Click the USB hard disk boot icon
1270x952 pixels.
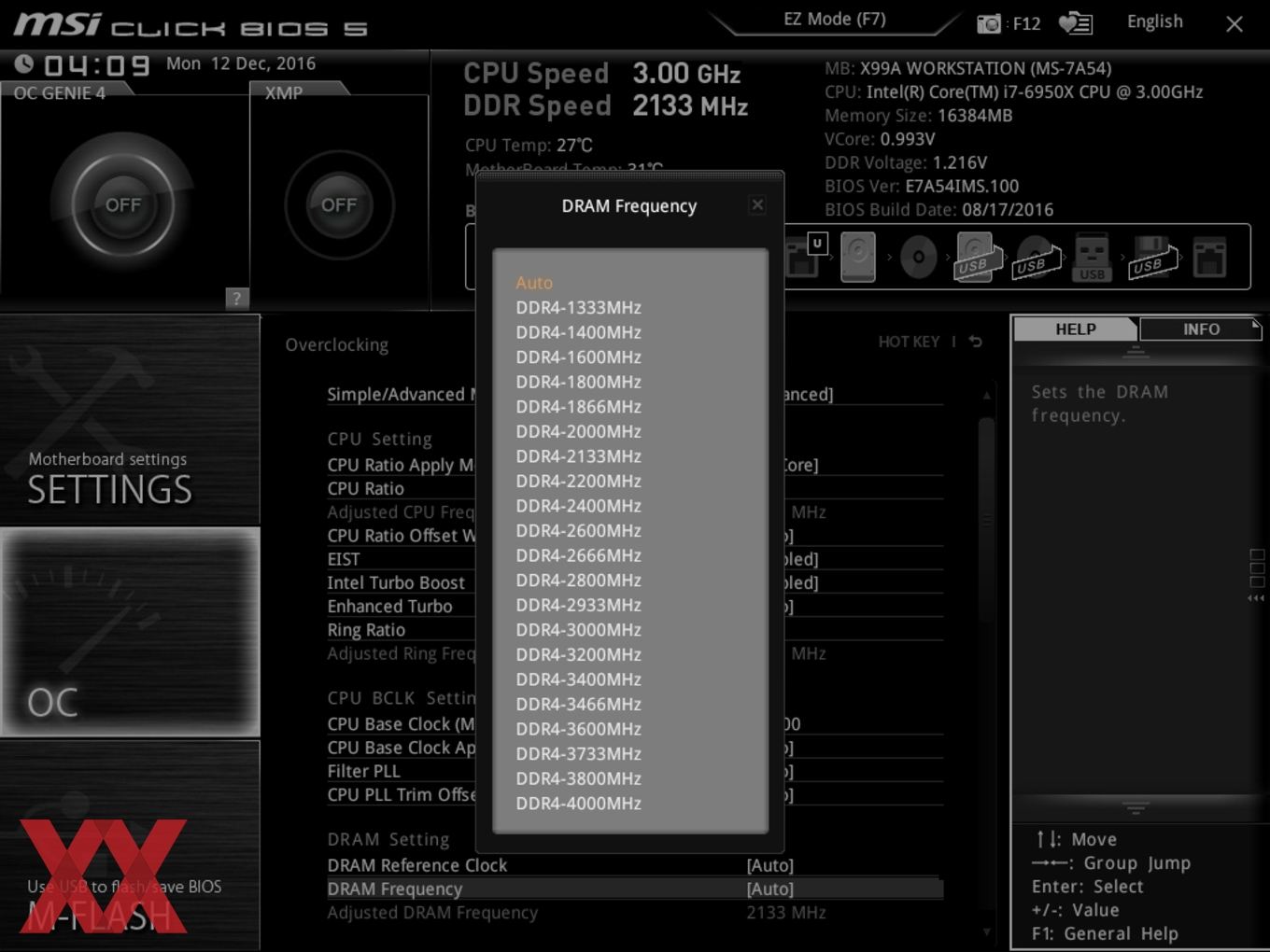click(978, 257)
